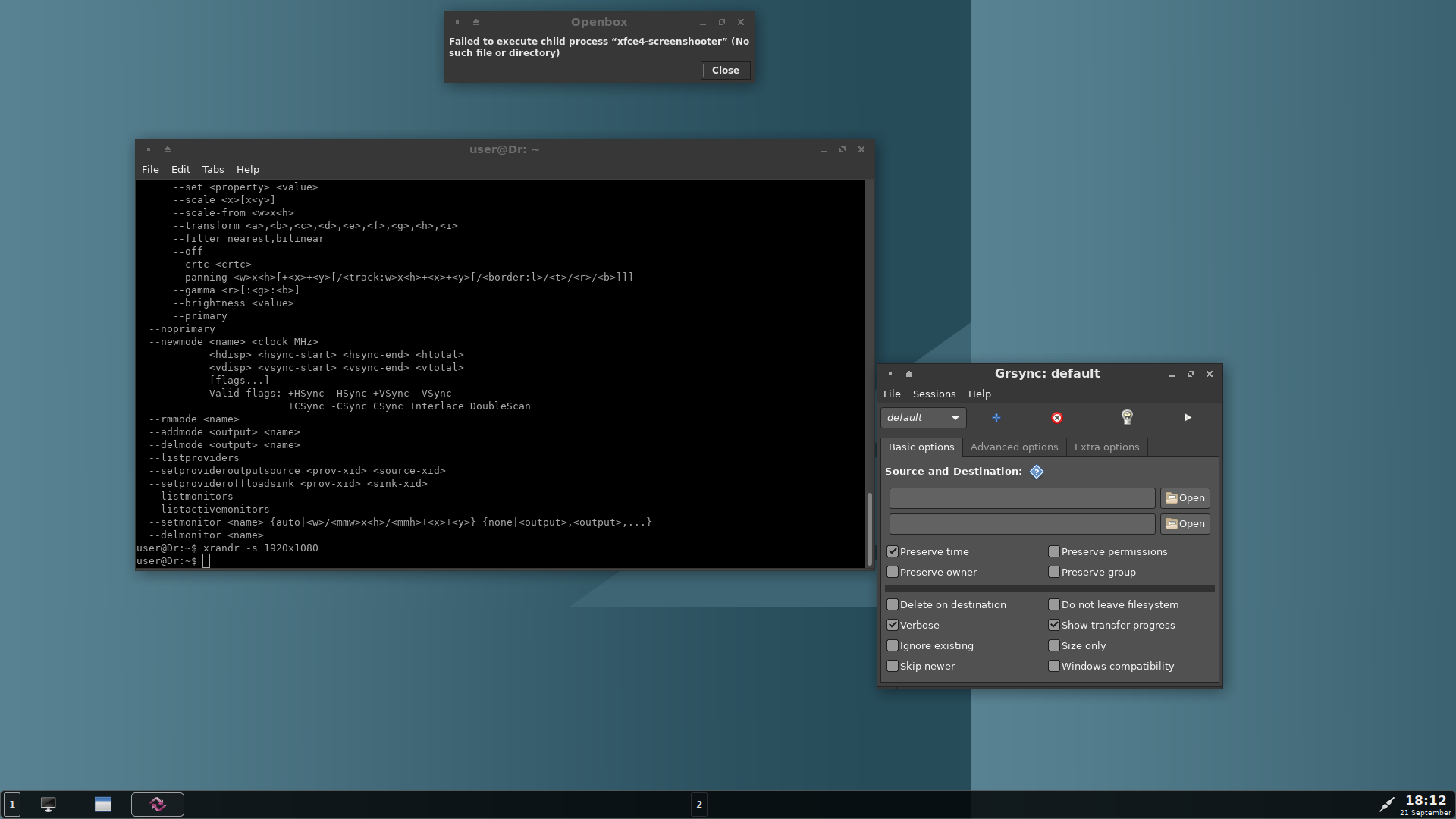Open Grsync File menu
Screen dimensions: 1456x819
pyautogui.click(x=892, y=394)
